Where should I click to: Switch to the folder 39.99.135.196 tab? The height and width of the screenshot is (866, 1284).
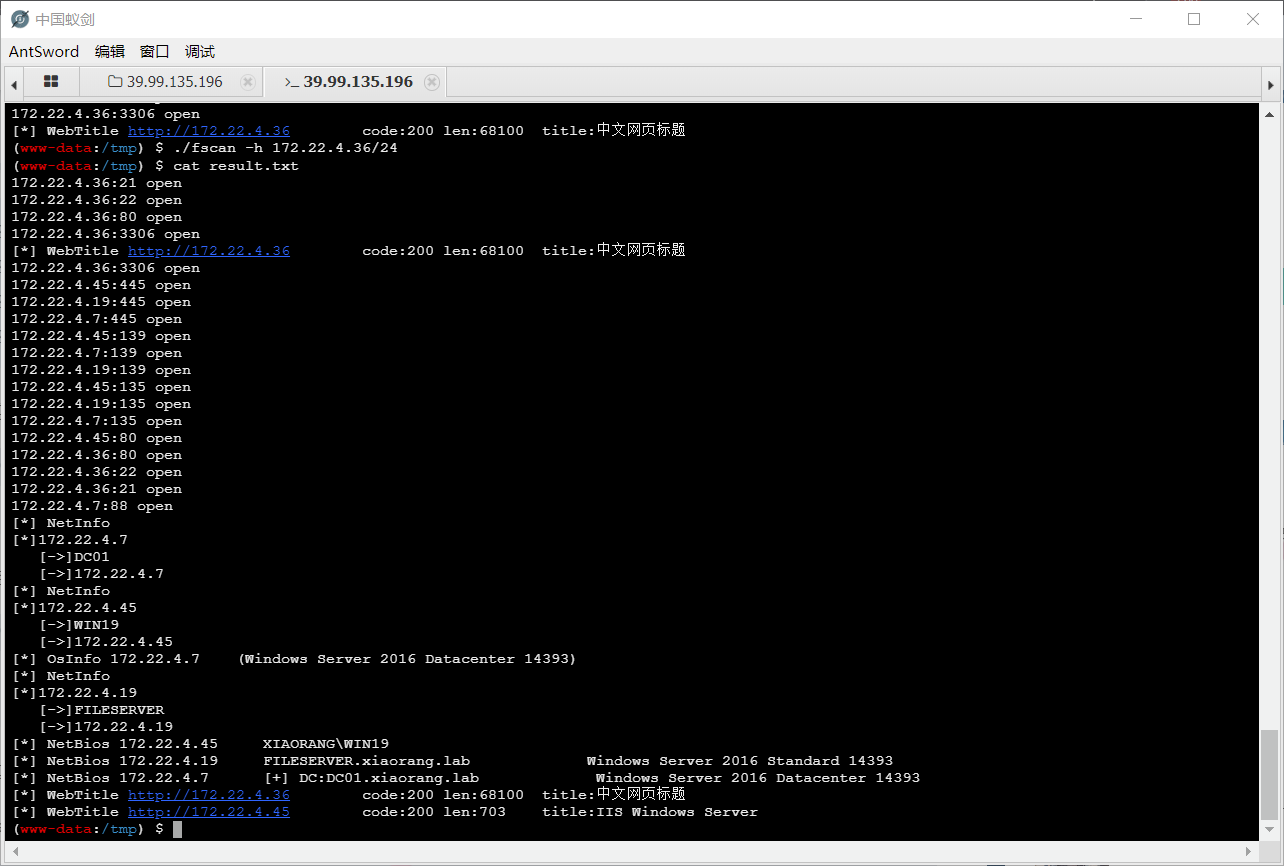(x=165, y=82)
